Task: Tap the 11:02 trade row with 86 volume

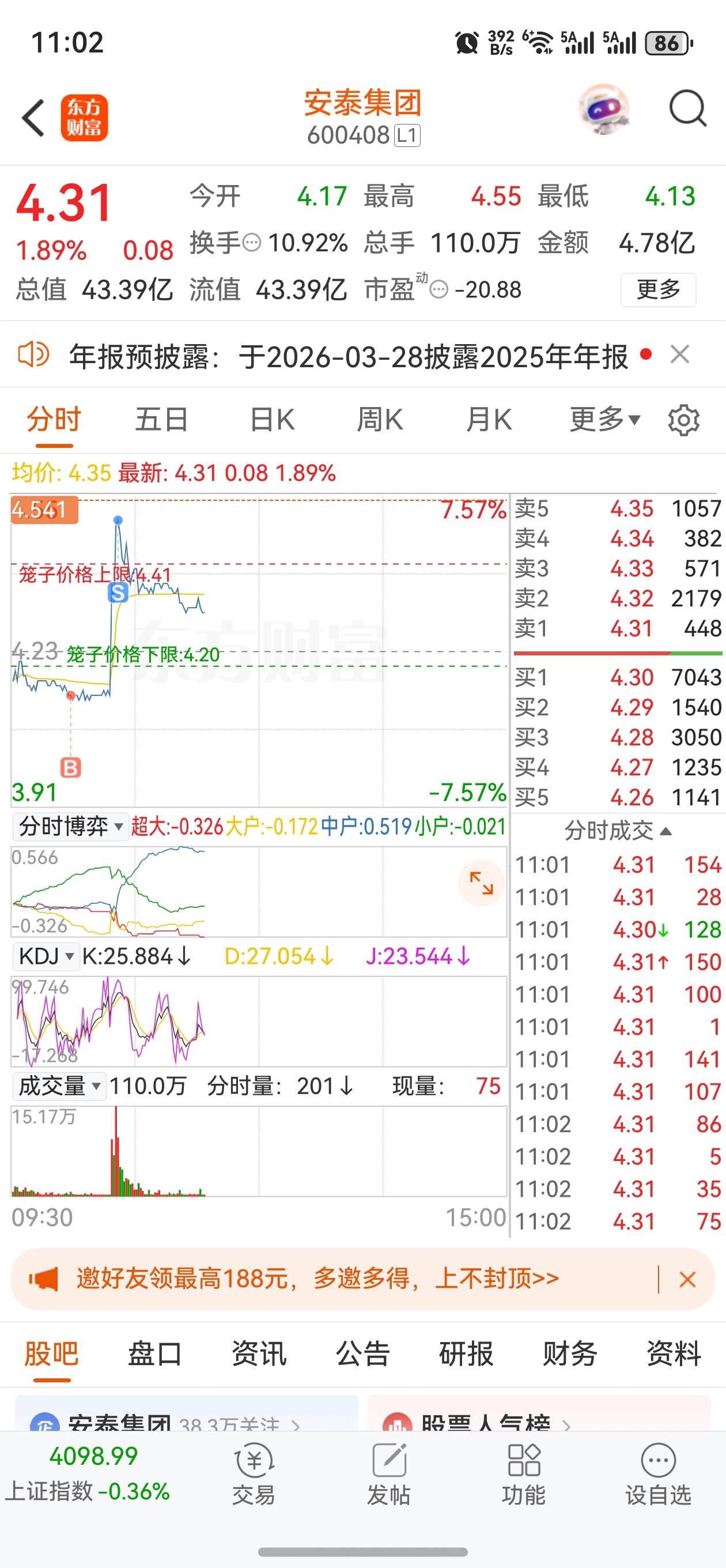Action: point(618,1124)
